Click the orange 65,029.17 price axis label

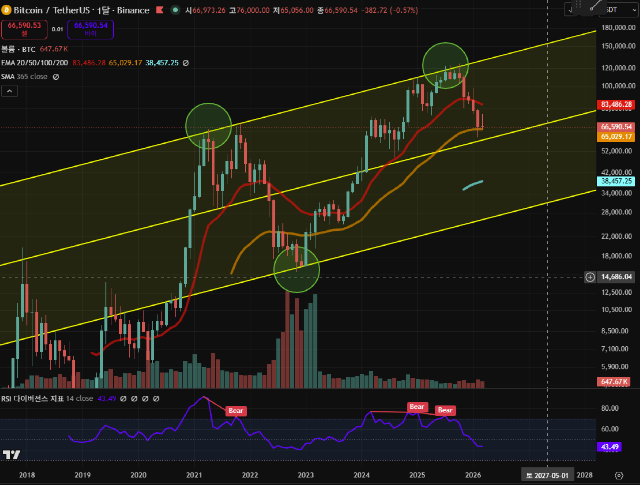tap(616, 137)
